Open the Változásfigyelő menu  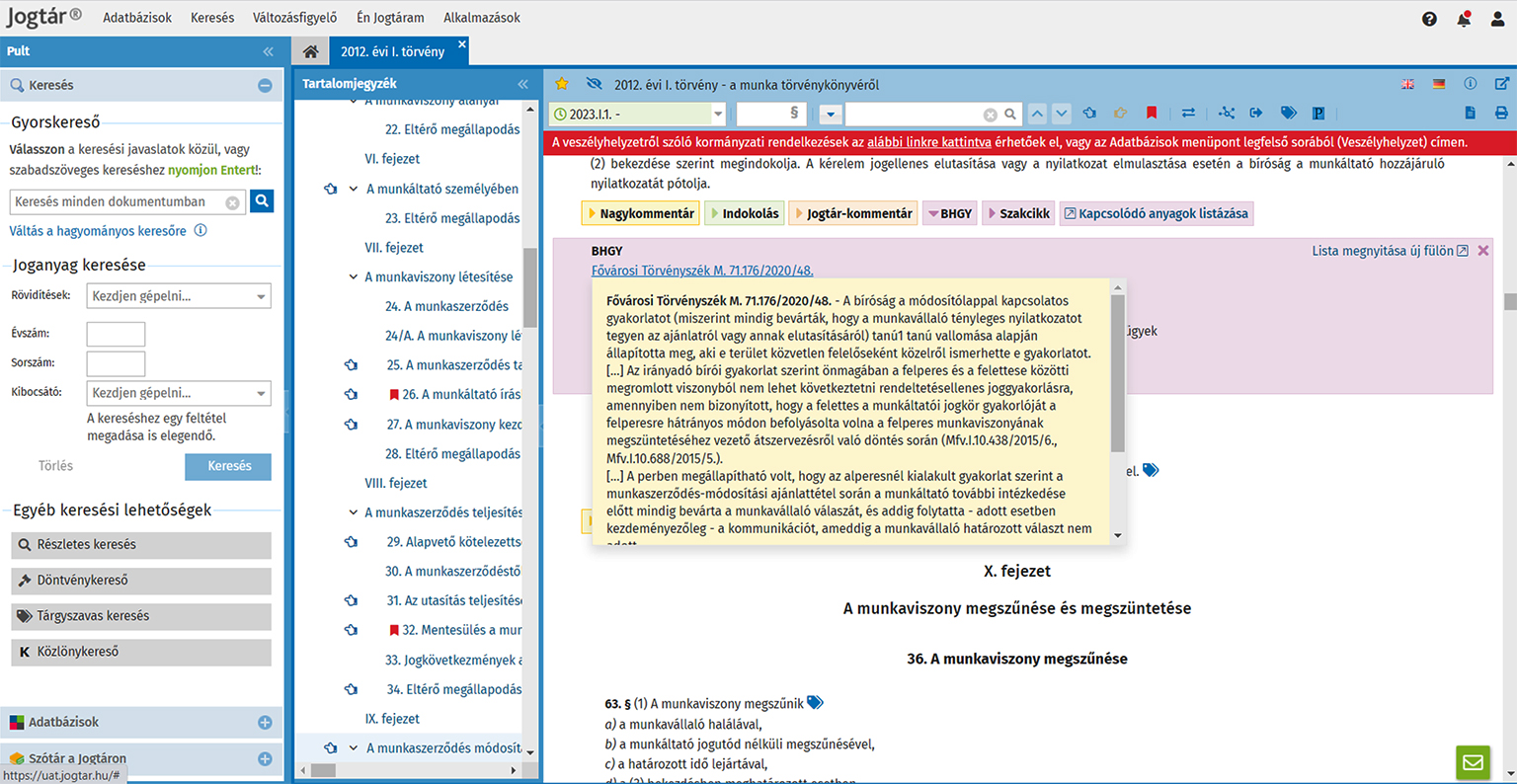pyautogui.click(x=294, y=18)
